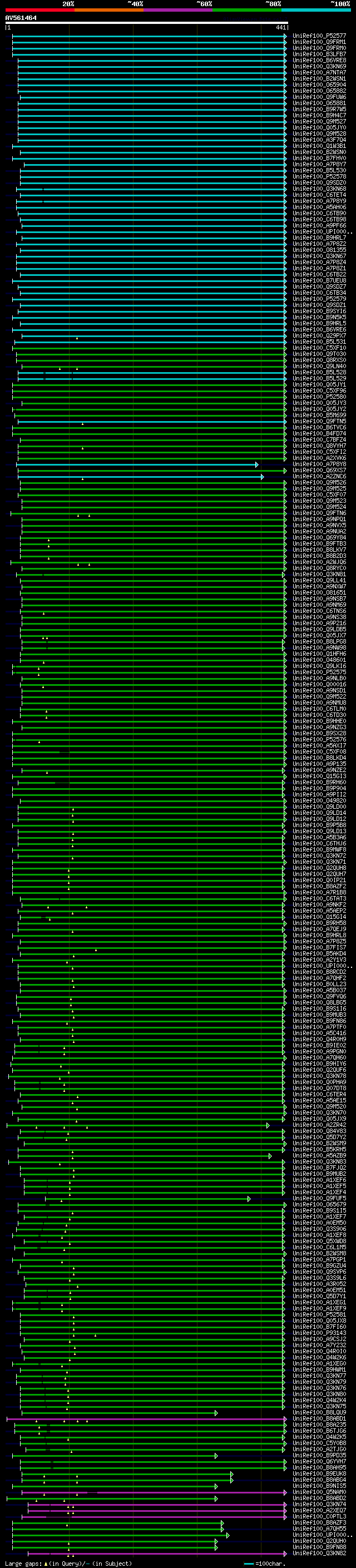Click the red 20% identity legend segment

tap(39, 10)
